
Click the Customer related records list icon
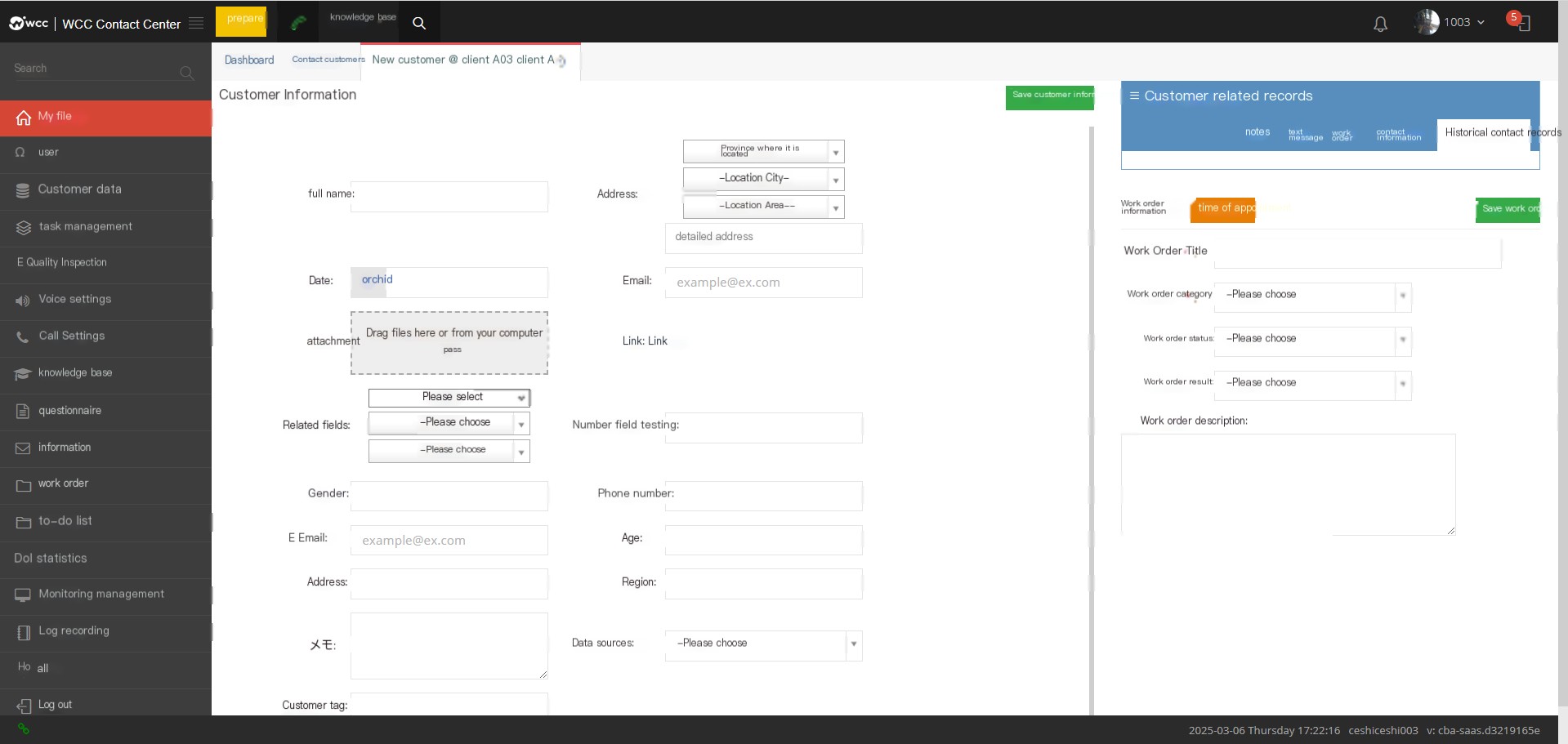tap(1134, 96)
